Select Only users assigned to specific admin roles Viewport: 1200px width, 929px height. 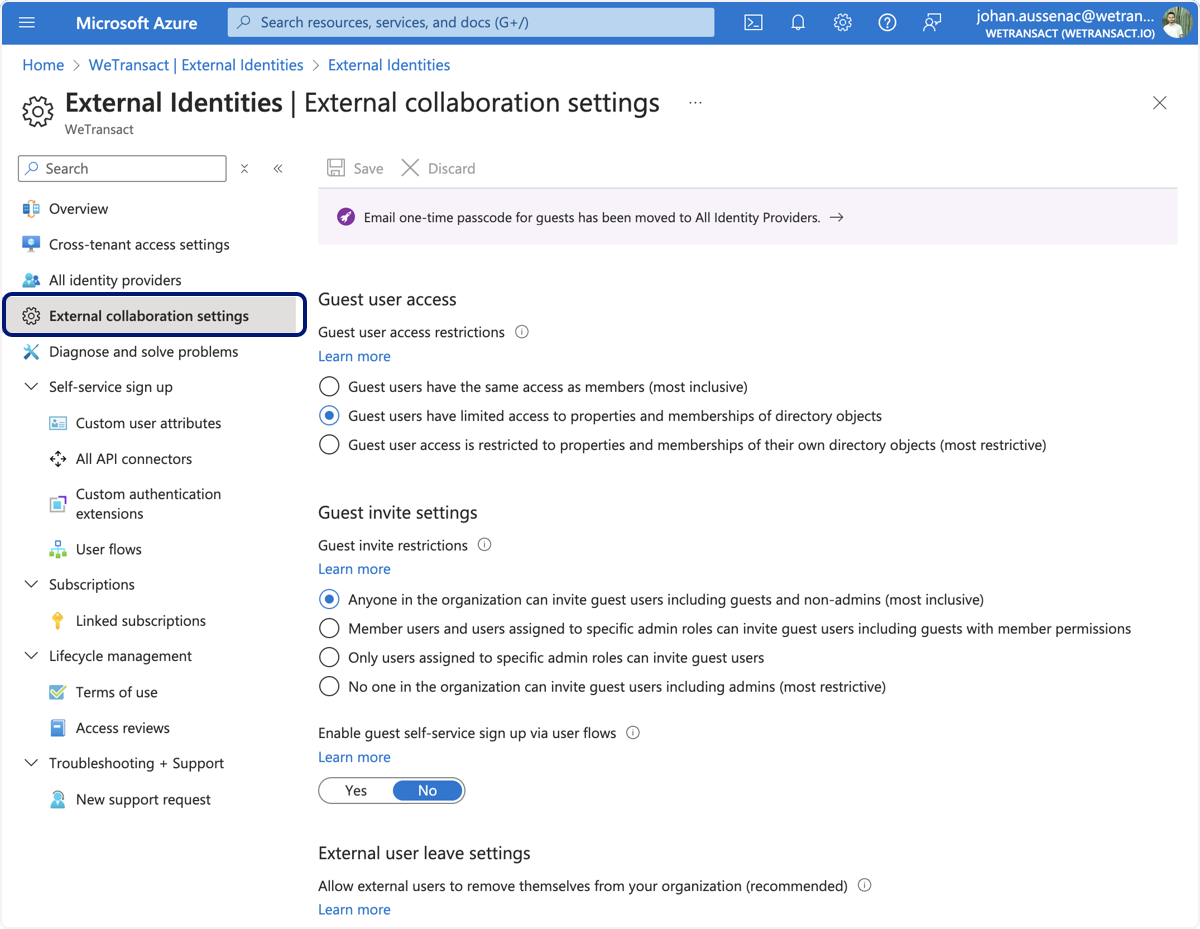click(329, 658)
